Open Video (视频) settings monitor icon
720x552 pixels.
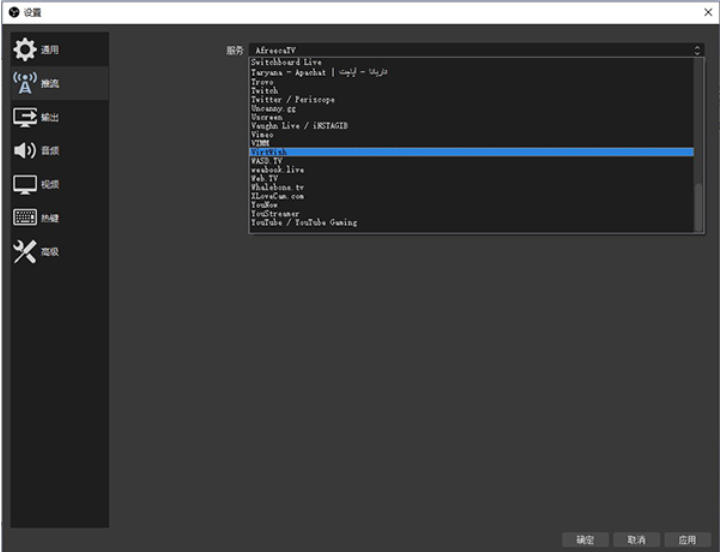pyautogui.click(x=25, y=185)
